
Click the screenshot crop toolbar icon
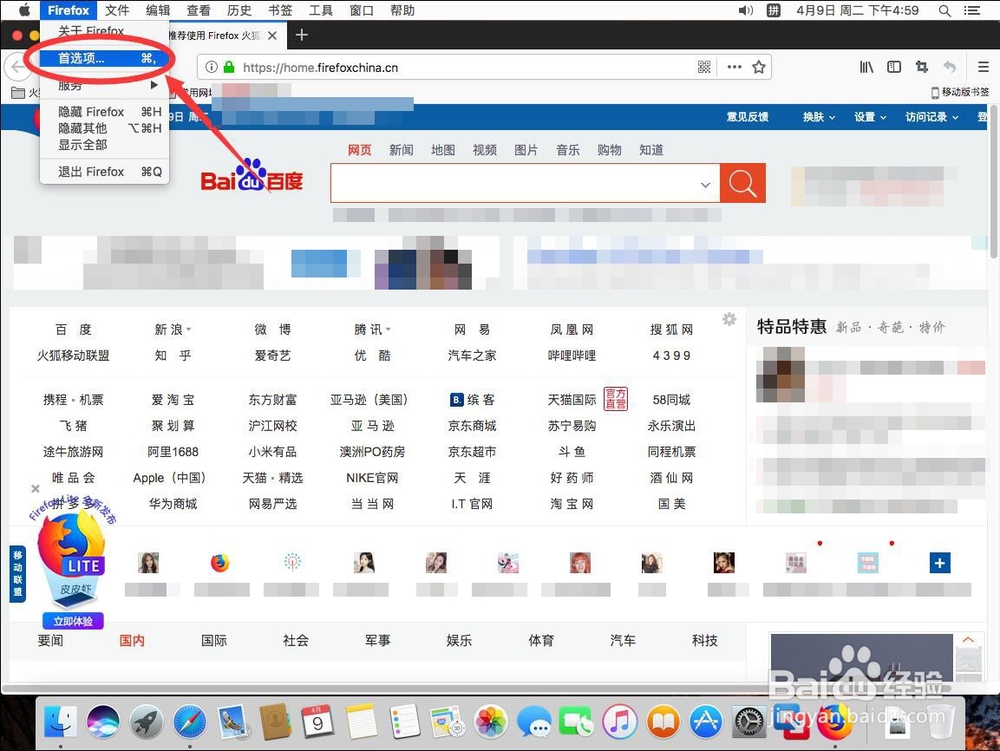pos(922,67)
